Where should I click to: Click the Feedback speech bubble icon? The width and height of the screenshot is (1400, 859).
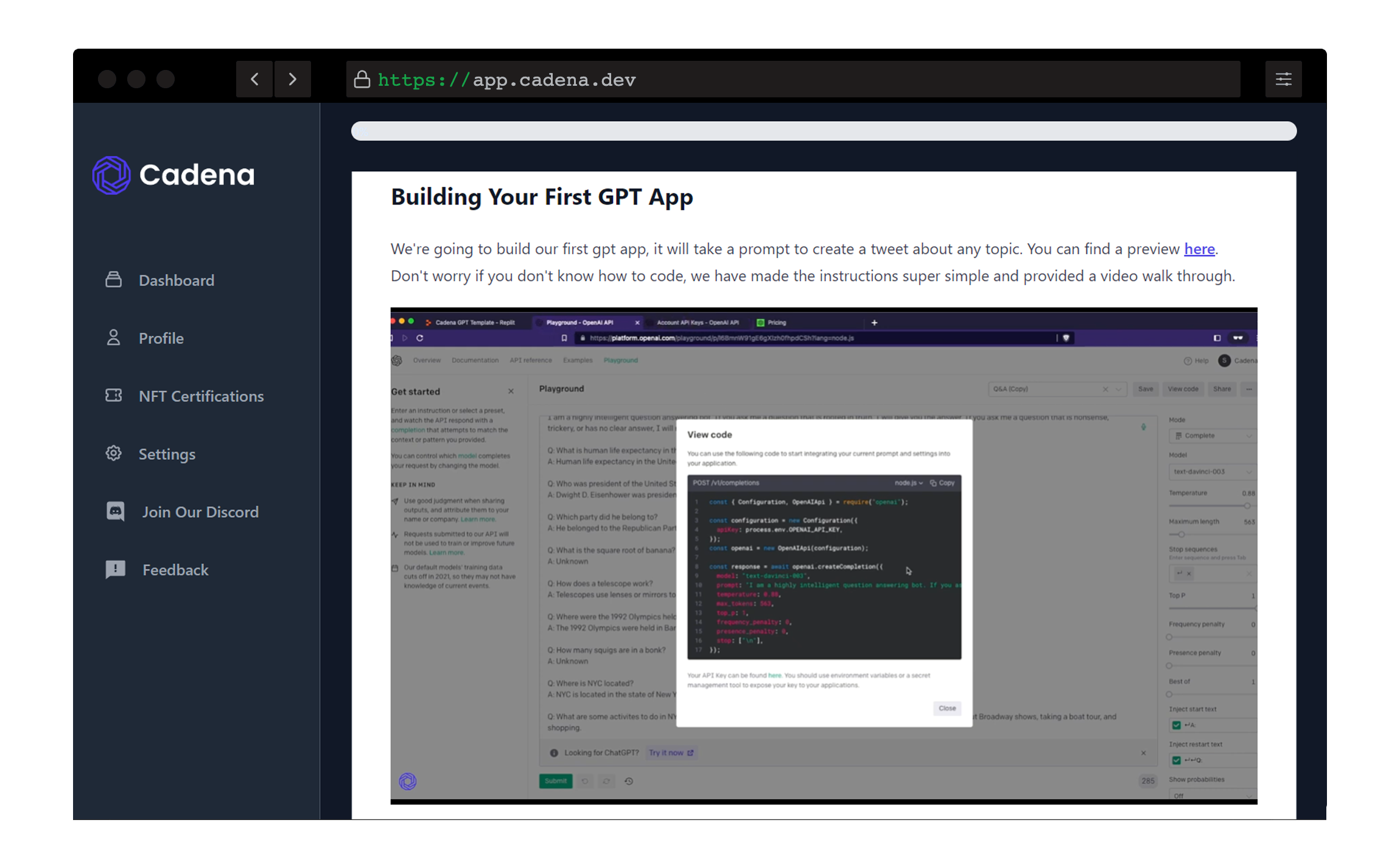pos(115,569)
